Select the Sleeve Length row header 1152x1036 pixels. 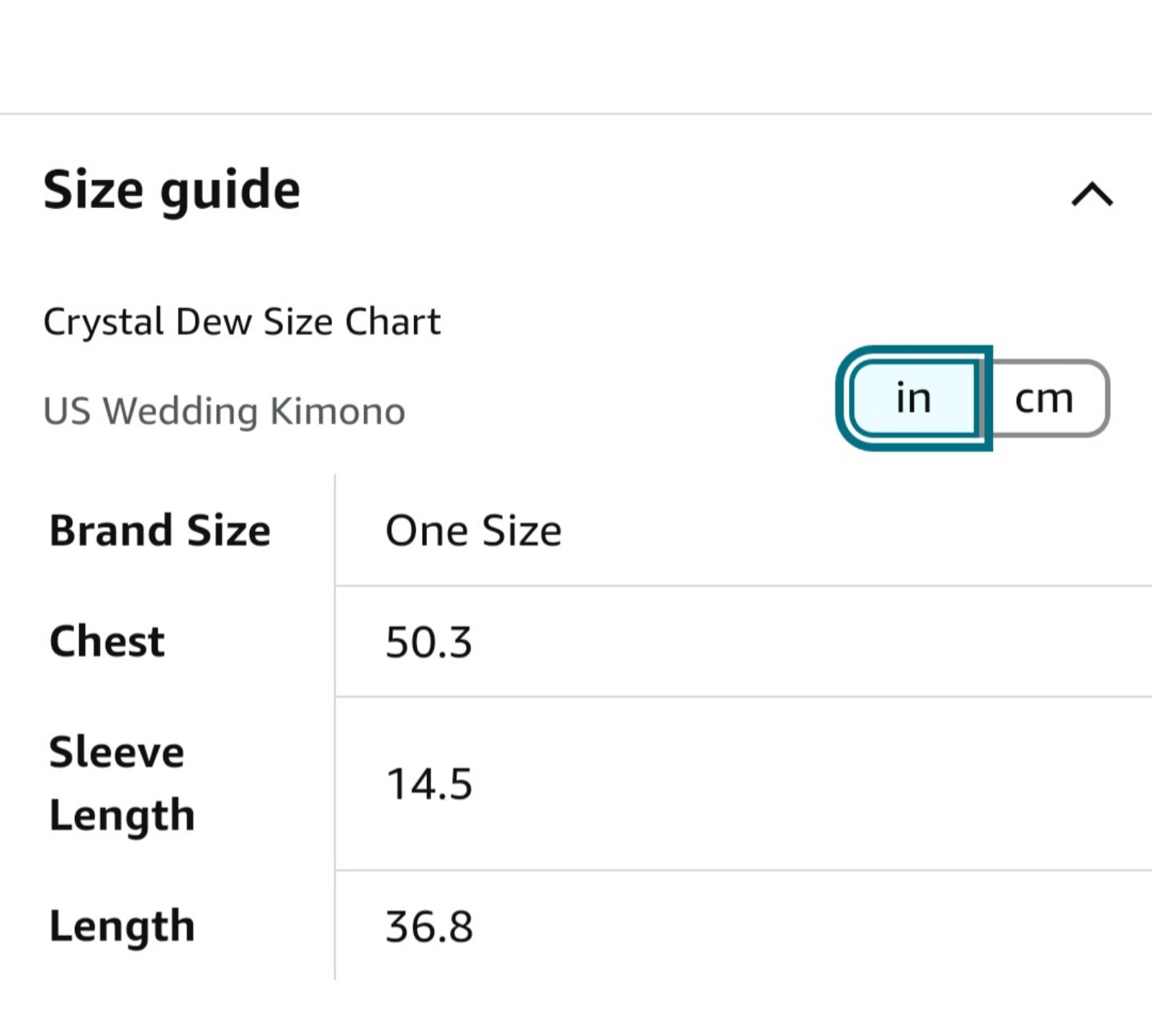point(122,783)
